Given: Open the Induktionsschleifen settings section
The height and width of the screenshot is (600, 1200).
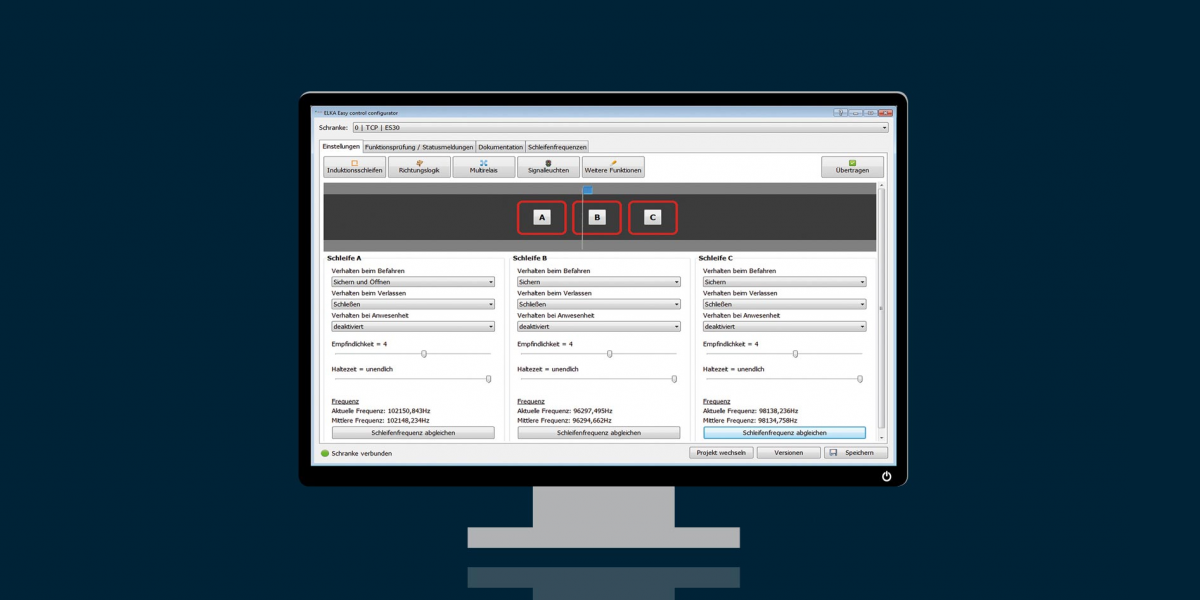Looking at the screenshot, I should (354, 167).
